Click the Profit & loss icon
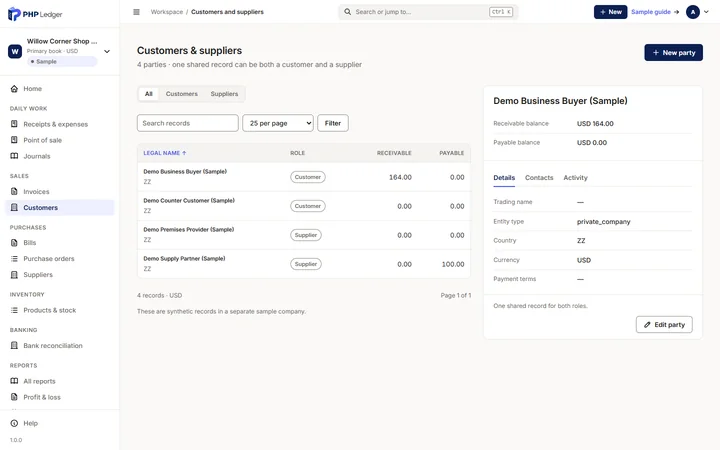The width and height of the screenshot is (720, 450). 14,397
